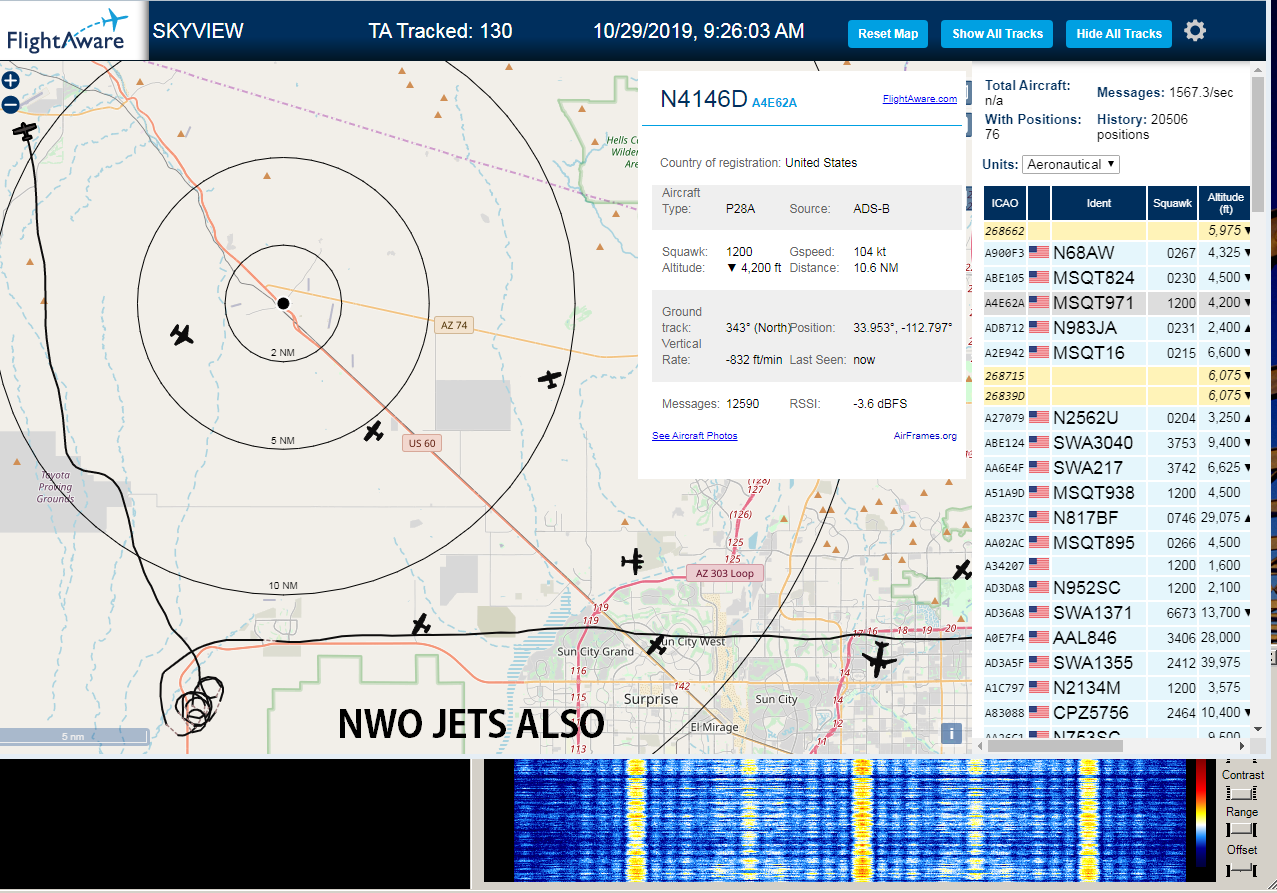1277x893 pixels.
Task: Zoom in the map with plus icon
Action: click(10, 82)
